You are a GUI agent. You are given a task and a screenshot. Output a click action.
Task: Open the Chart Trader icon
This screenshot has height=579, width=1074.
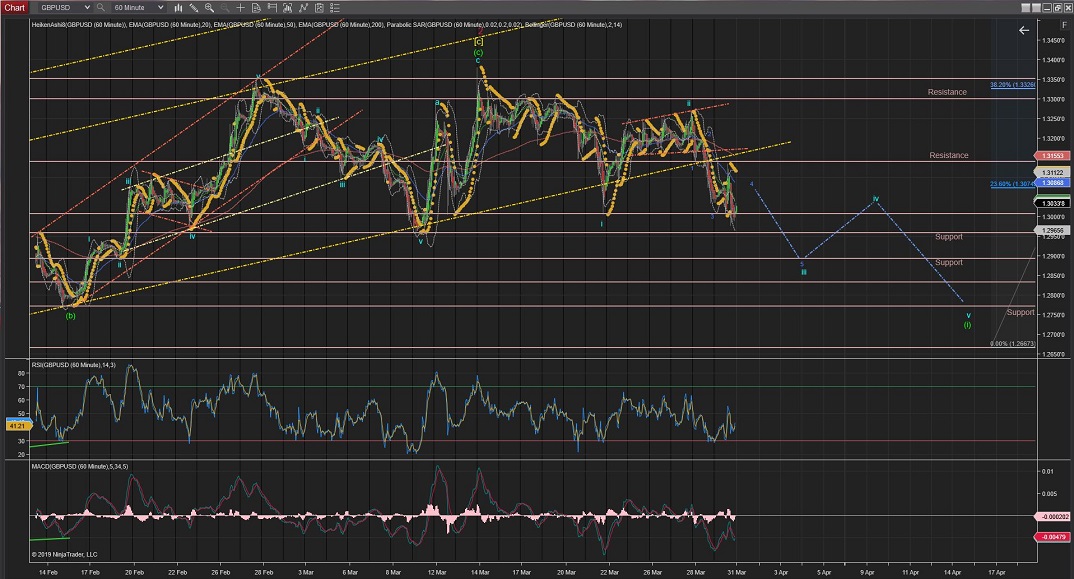click(272, 8)
